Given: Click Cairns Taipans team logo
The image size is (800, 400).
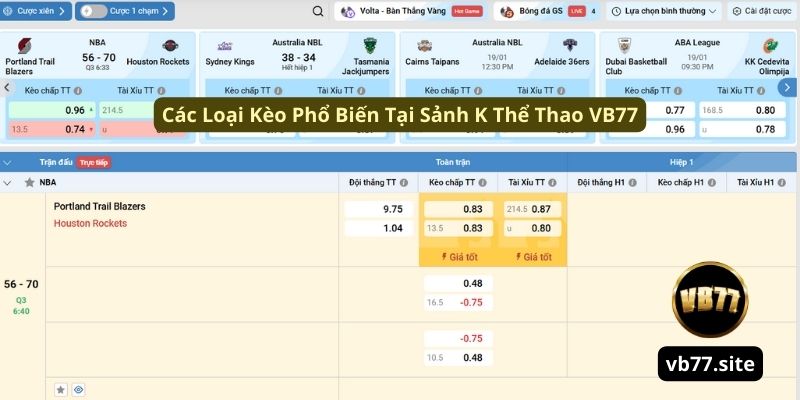Looking at the screenshot, I should point(424,46).
